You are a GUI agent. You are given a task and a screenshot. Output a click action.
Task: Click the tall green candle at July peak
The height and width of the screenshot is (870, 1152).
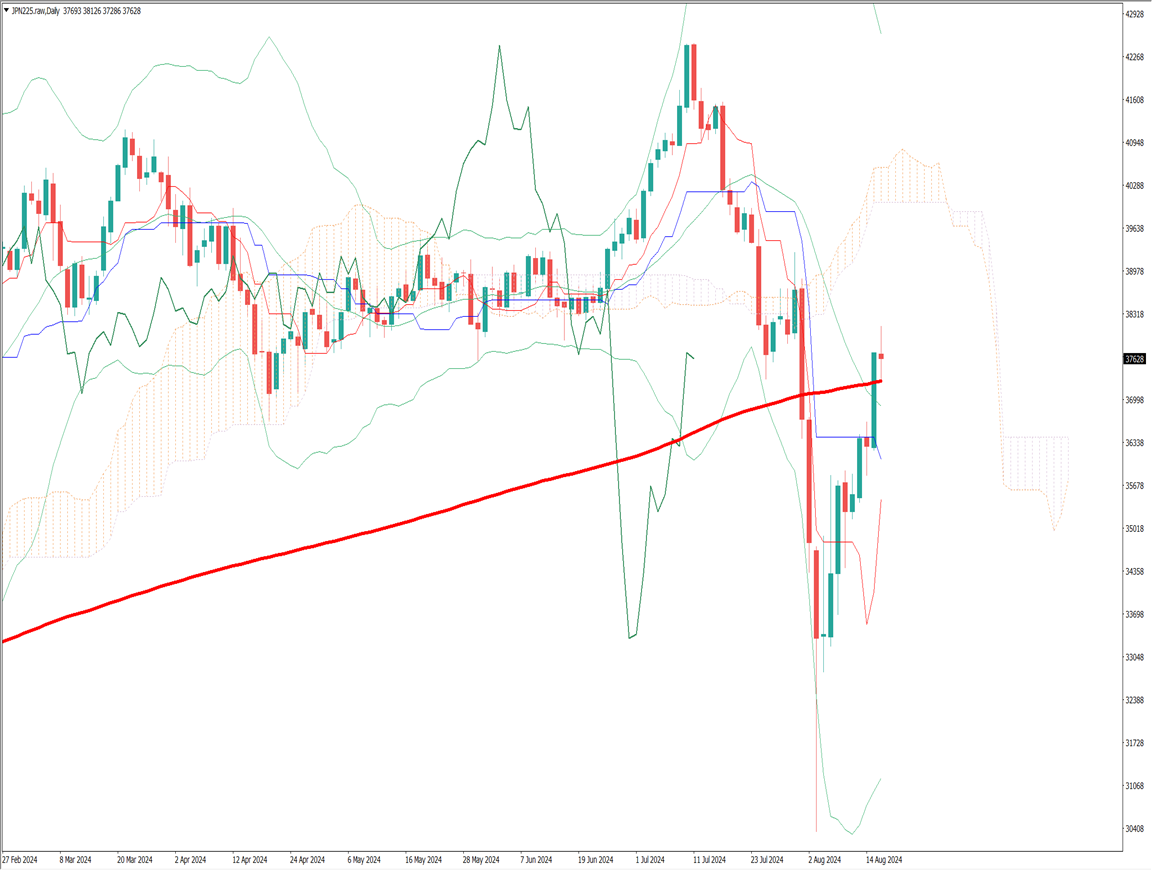click(x=689, y=75)
